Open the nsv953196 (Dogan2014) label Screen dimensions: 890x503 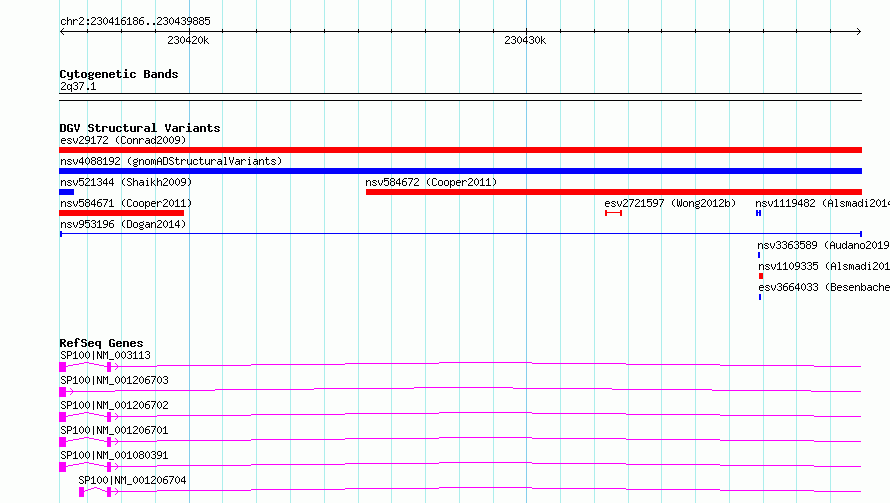pyautogui.click(x=123, y=224)
